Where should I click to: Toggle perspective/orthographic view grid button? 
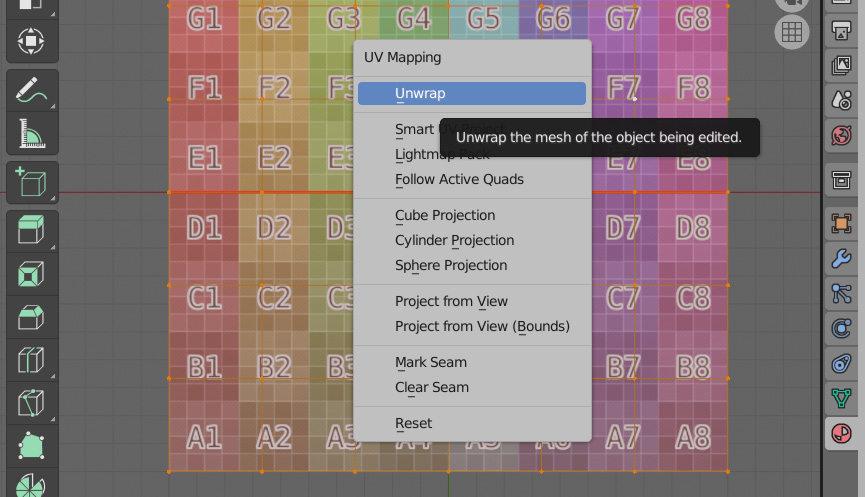coord(792,32)
